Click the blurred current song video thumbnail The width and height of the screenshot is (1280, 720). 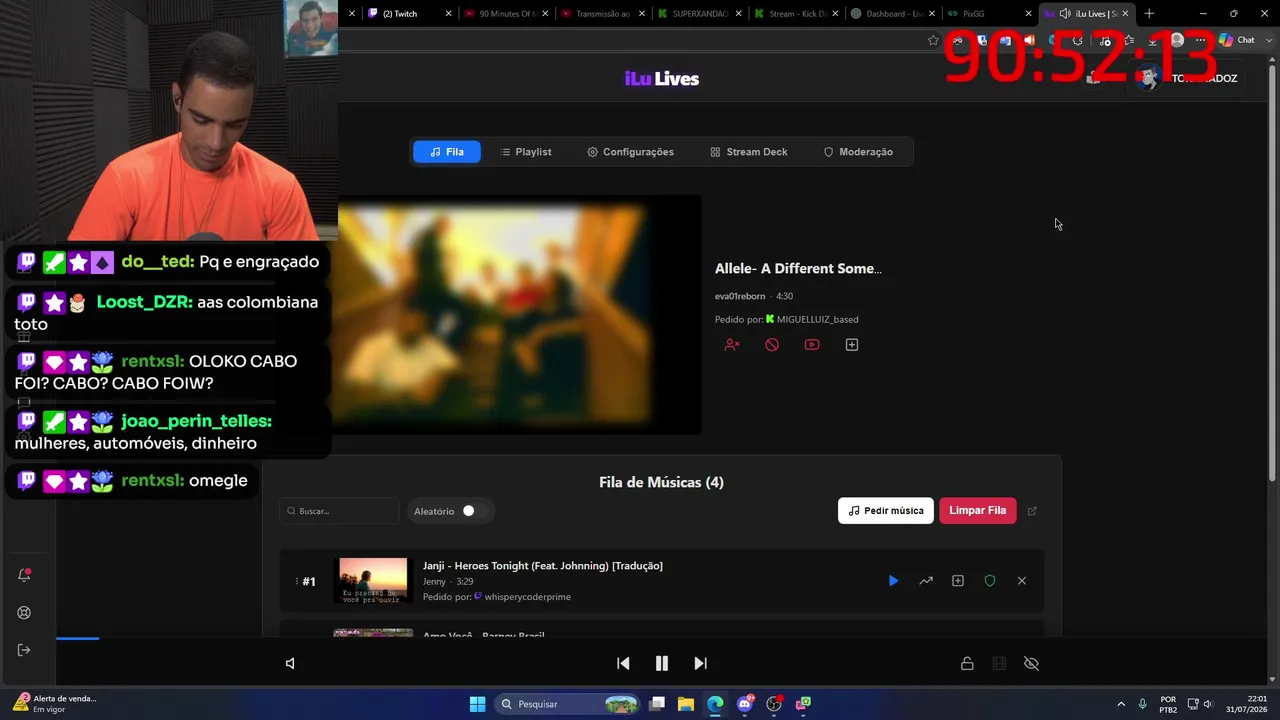[x=519, y=314]
